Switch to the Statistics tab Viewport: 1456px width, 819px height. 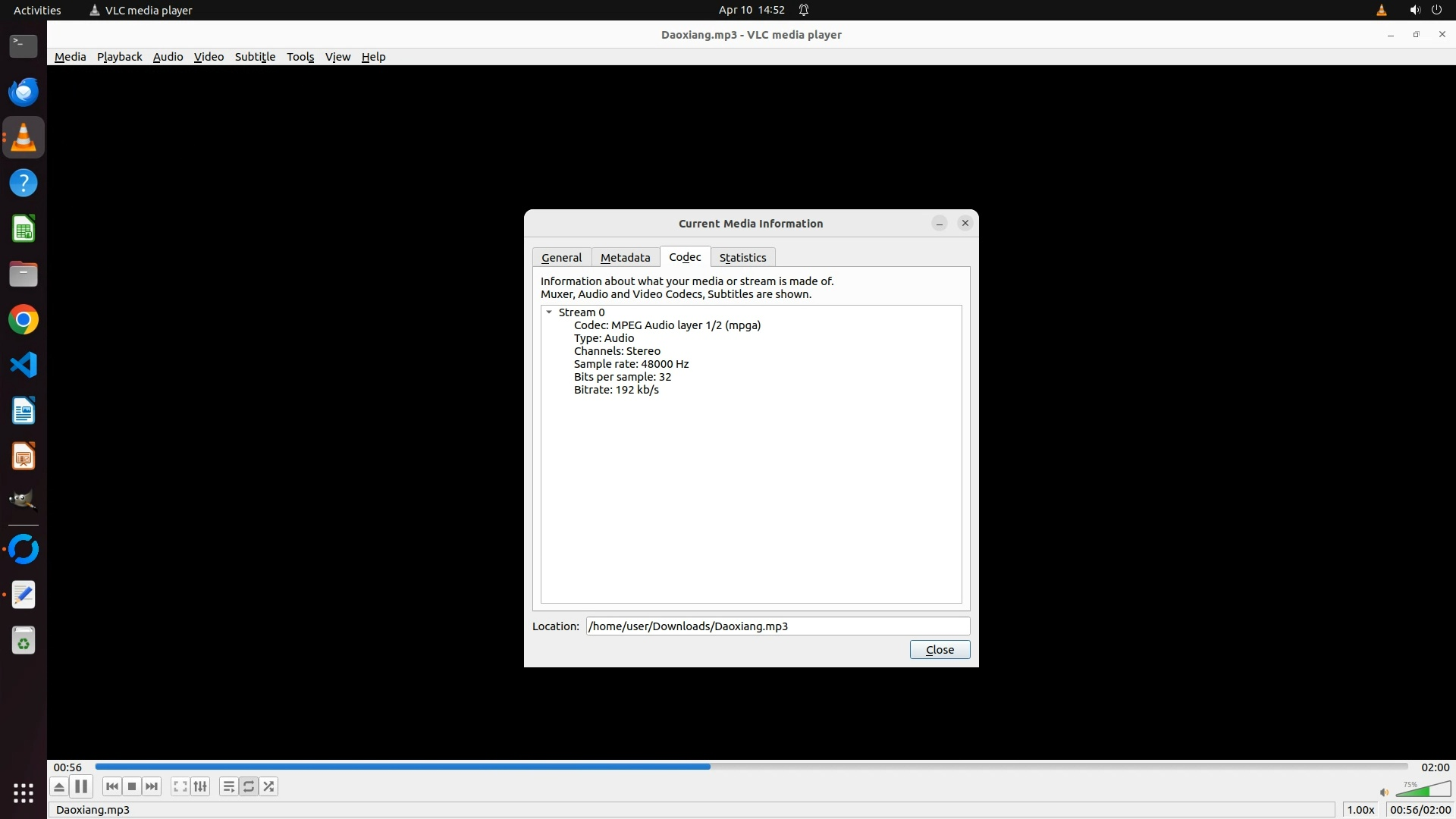[x=742, y=258]
